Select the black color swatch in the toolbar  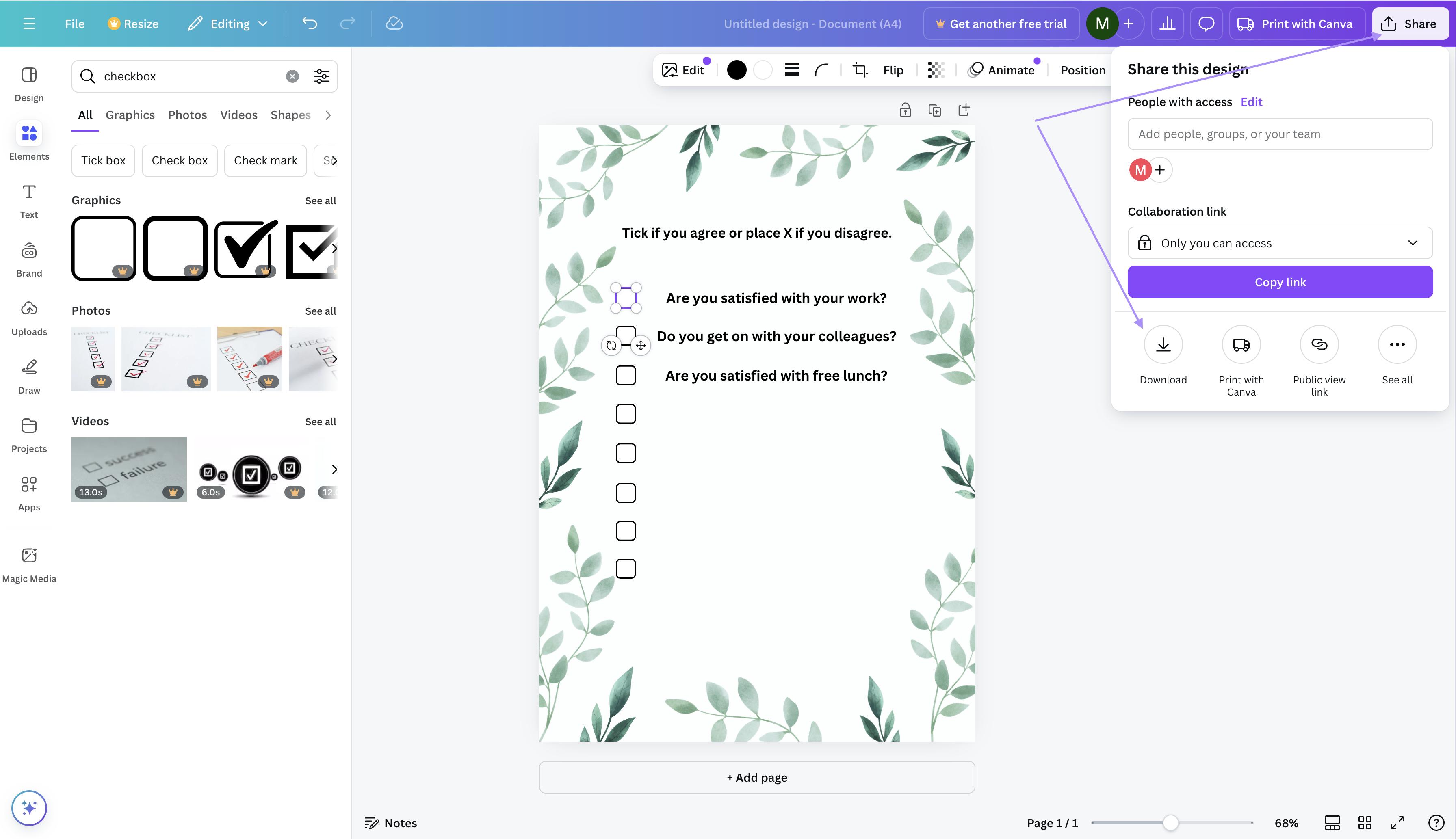[736, 70]
